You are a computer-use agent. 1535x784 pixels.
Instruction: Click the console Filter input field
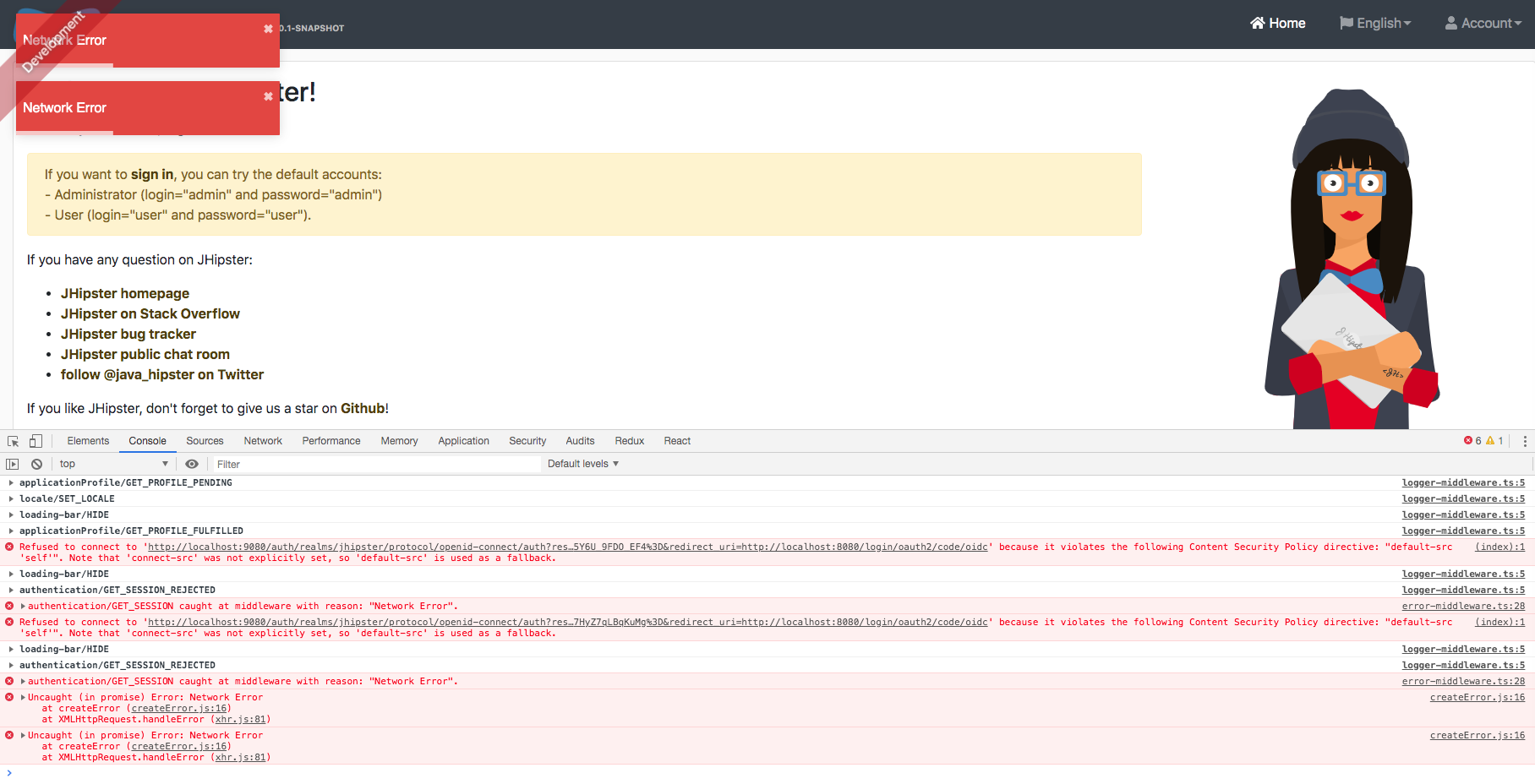[372, 463]
